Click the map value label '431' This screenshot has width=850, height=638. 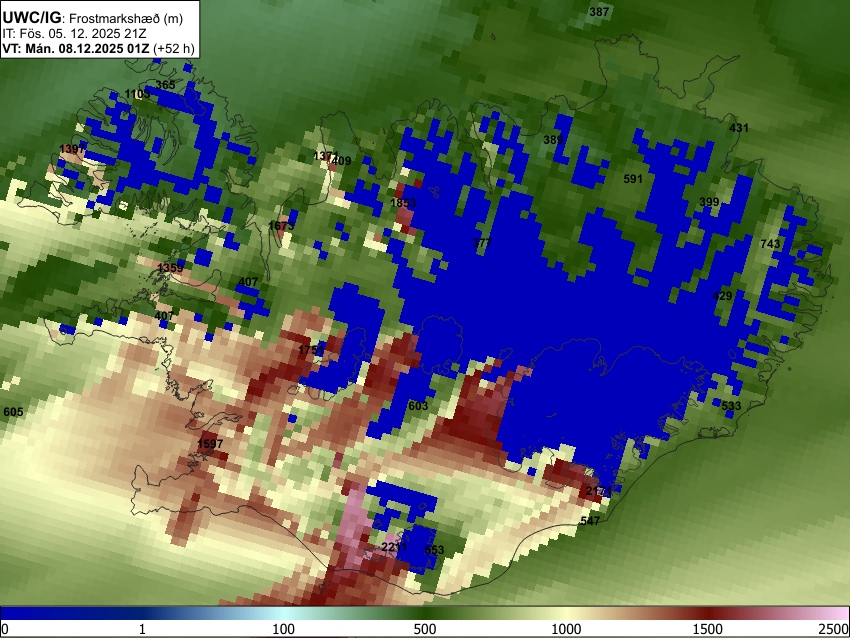[x=739, y=128]
